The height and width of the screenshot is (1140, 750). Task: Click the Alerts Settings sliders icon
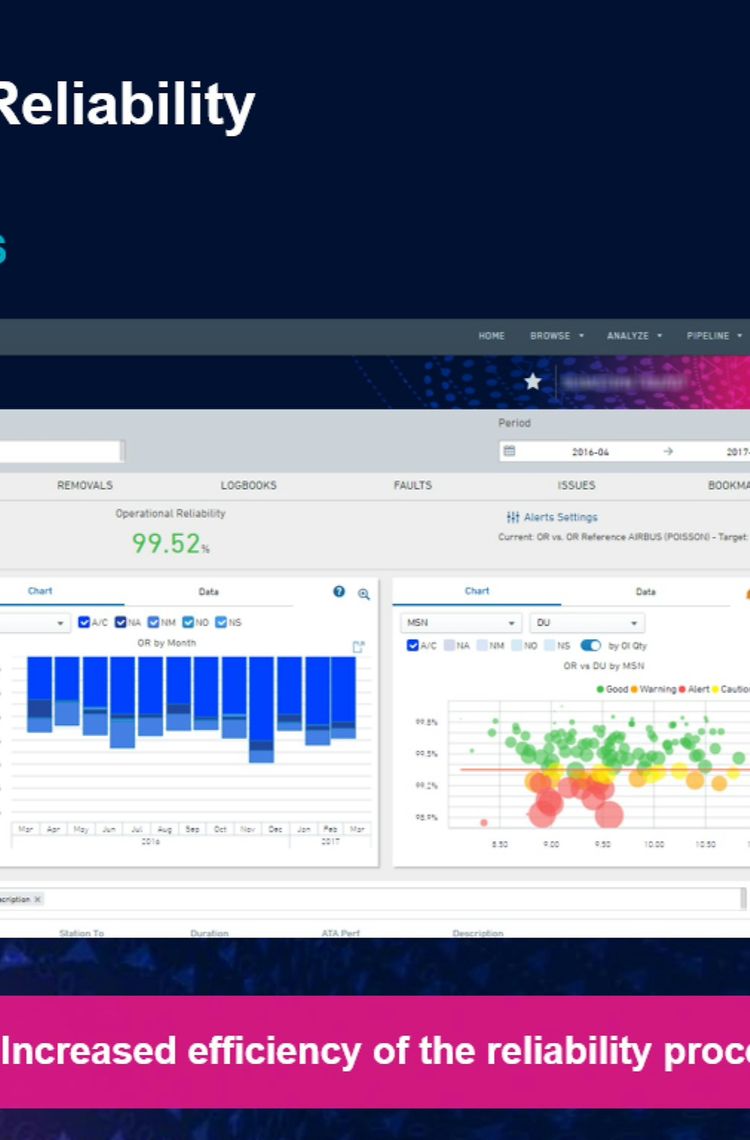(513, 517)
